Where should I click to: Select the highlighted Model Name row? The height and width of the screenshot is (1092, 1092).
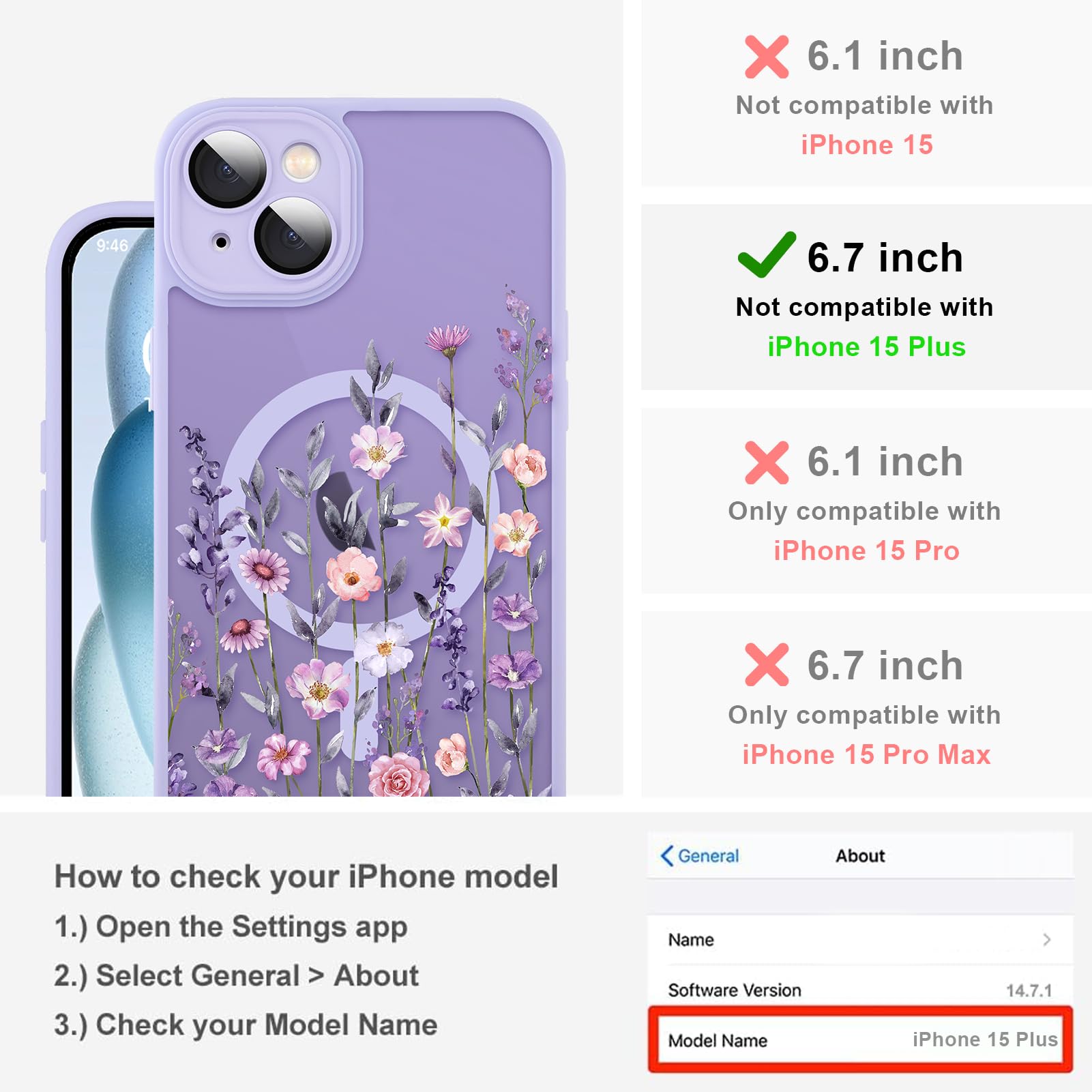pos(860,1039)
